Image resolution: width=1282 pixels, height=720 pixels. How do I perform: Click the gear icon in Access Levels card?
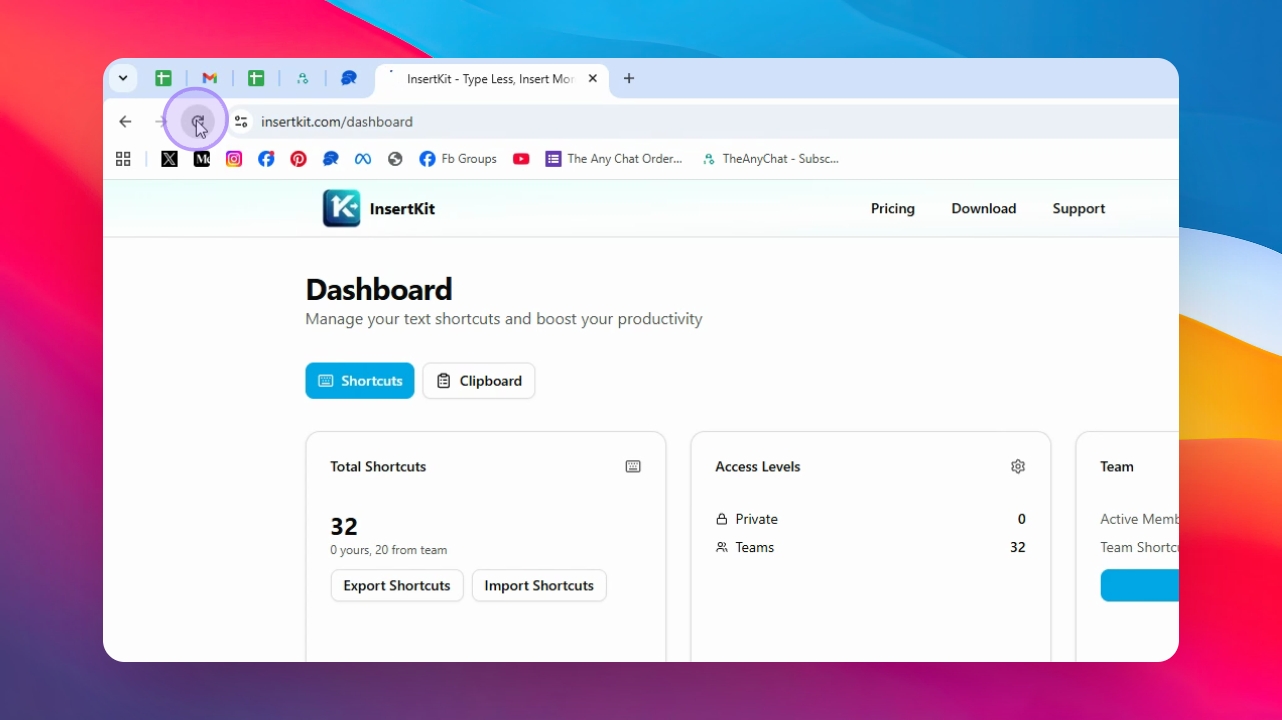[x=1018, y=466]
